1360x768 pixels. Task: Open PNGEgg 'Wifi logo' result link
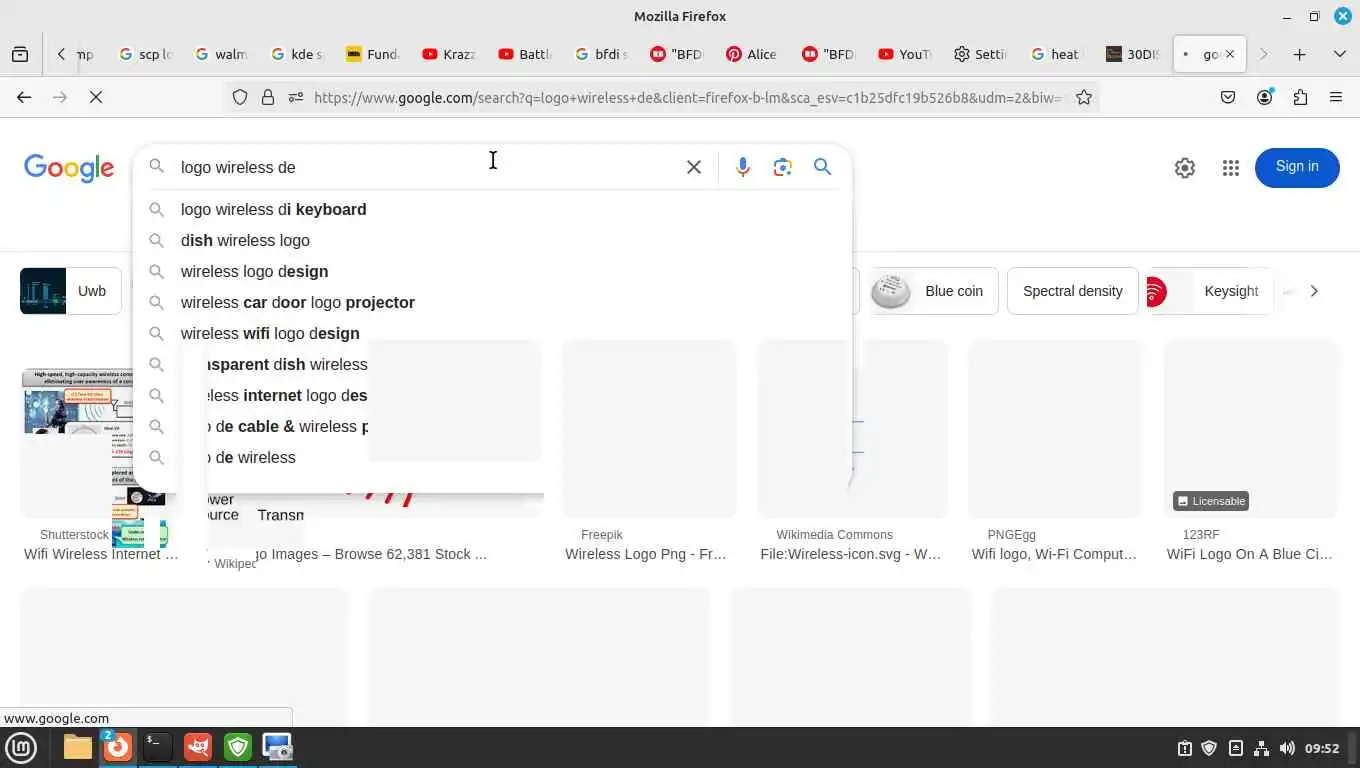[x=1054, y=554]
